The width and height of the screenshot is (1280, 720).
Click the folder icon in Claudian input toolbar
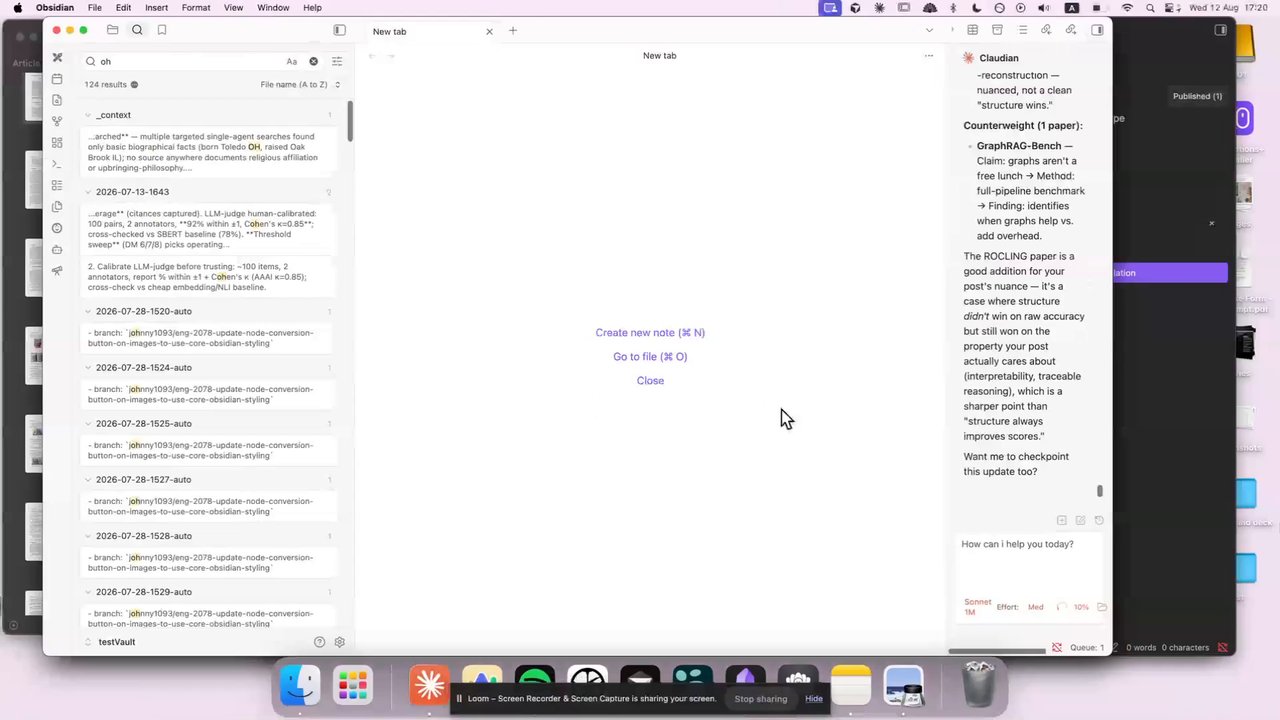point(1101,607)
